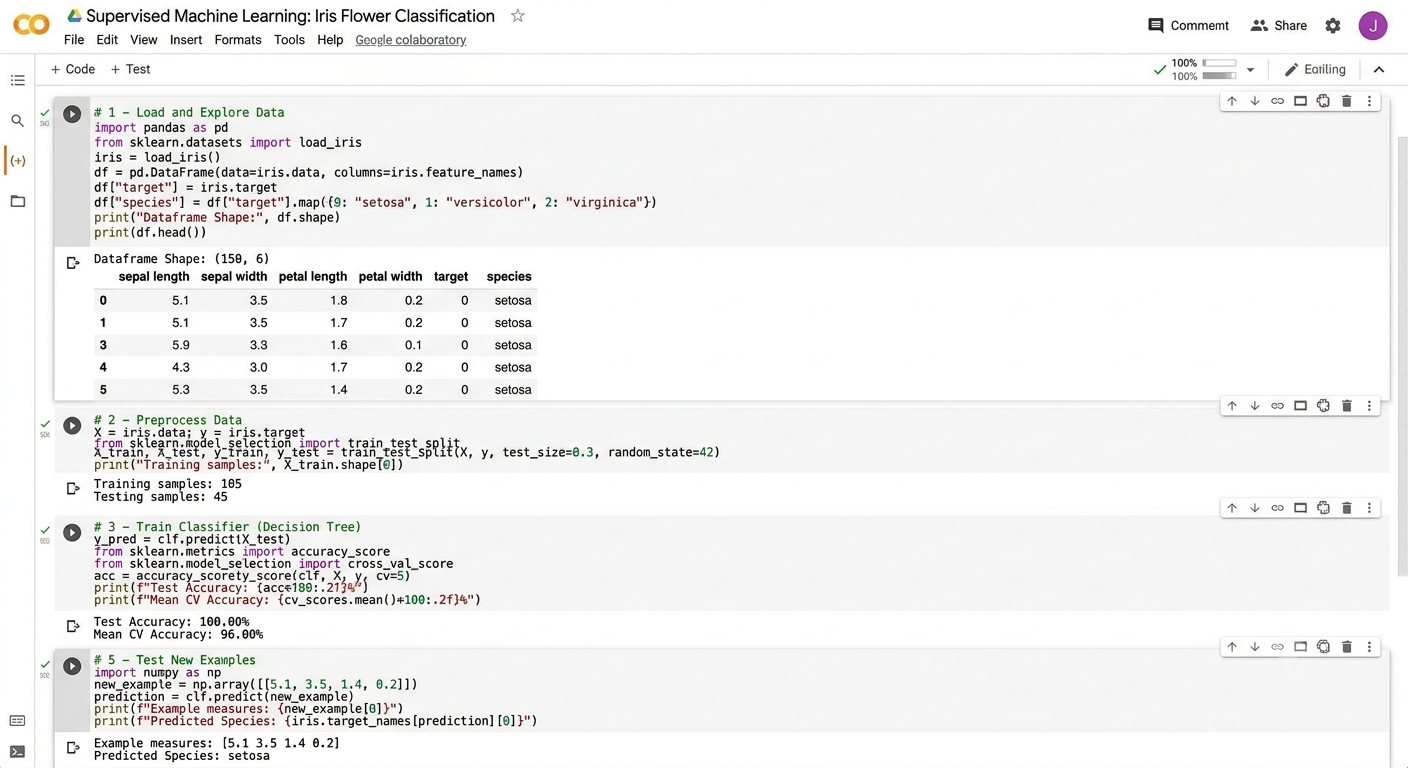The width and height of the screenshot is (1408, 768).
Task: Open the File menu
Action: pyautogui.click(x=74, y=40)
